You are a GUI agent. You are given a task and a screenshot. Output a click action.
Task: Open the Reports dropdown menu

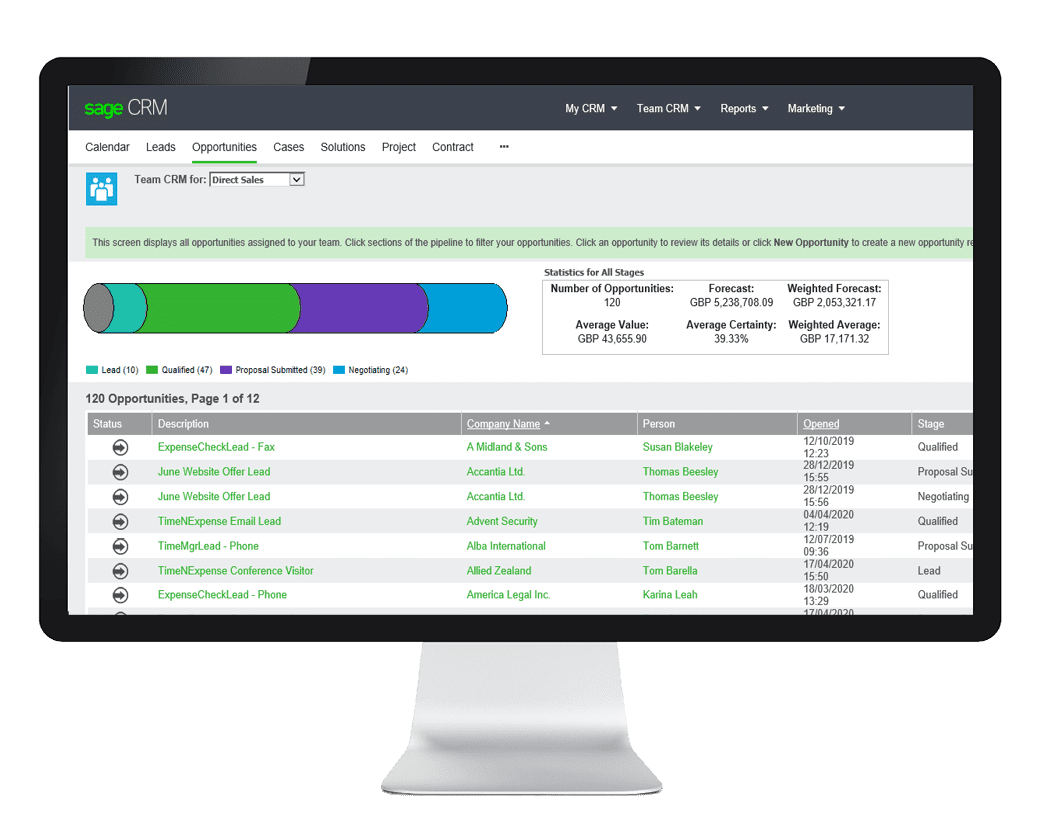click(744, 108)
